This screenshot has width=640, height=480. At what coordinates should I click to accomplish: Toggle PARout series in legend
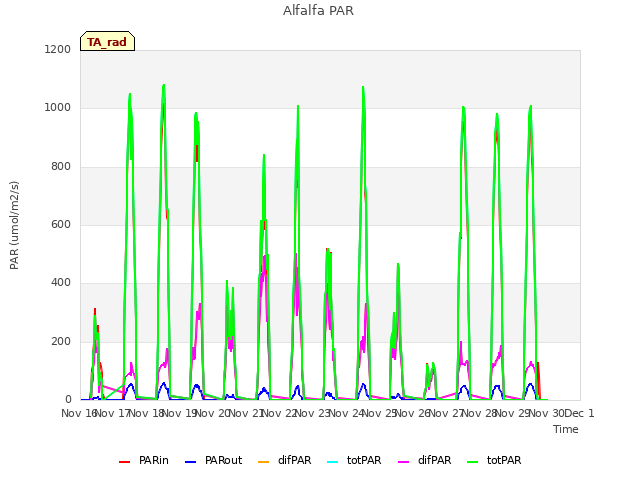224,460
